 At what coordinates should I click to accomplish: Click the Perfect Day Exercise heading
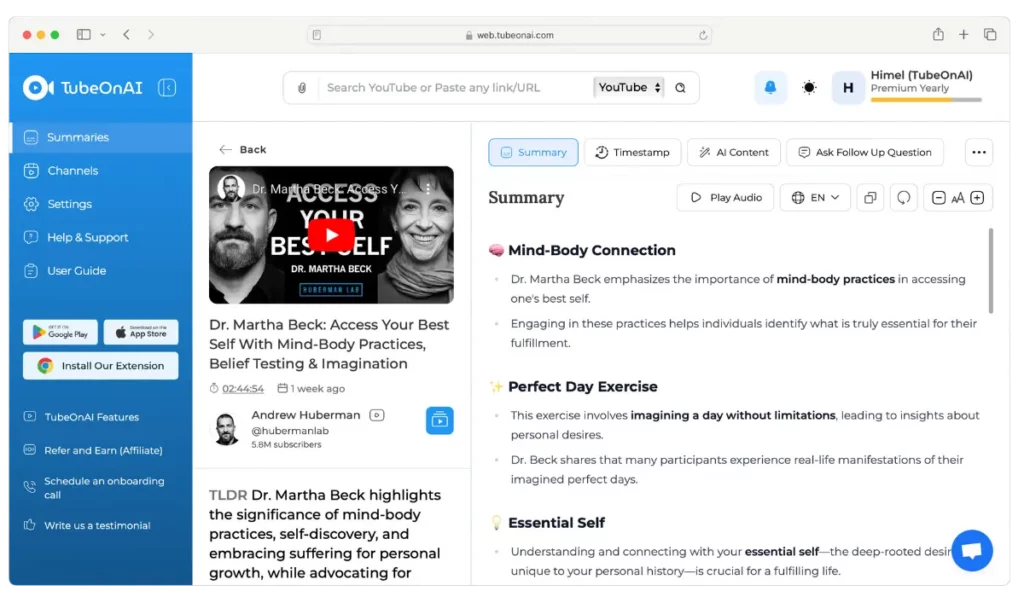[x=583, y=387]
